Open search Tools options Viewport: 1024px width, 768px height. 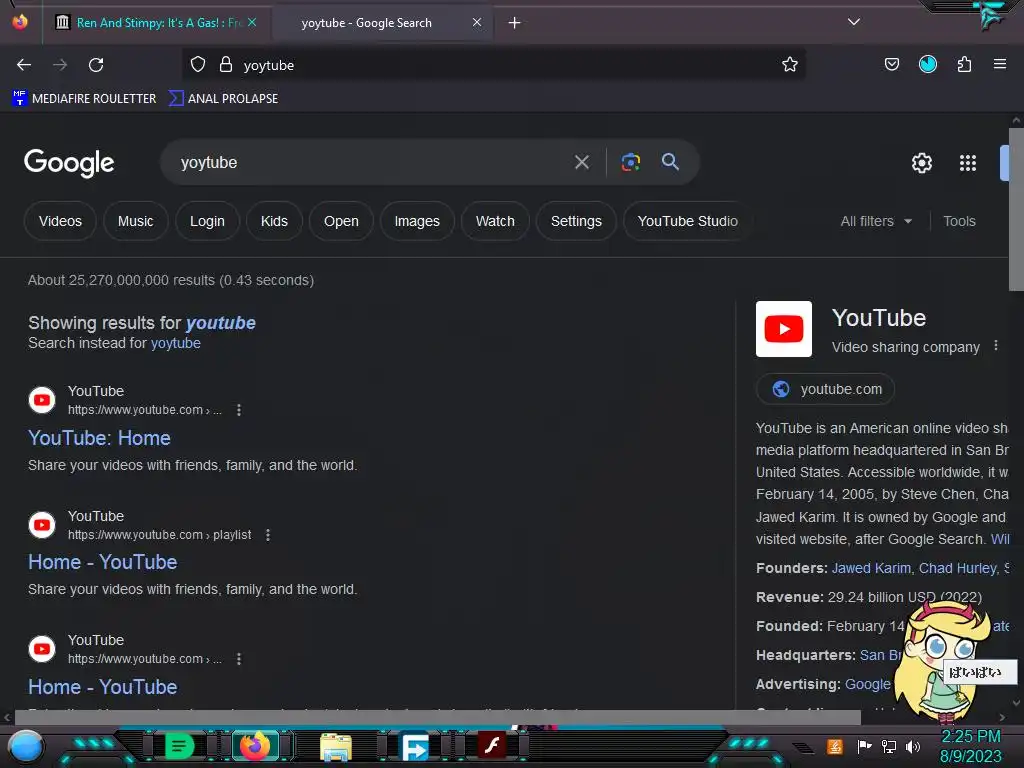click(959, 221)
